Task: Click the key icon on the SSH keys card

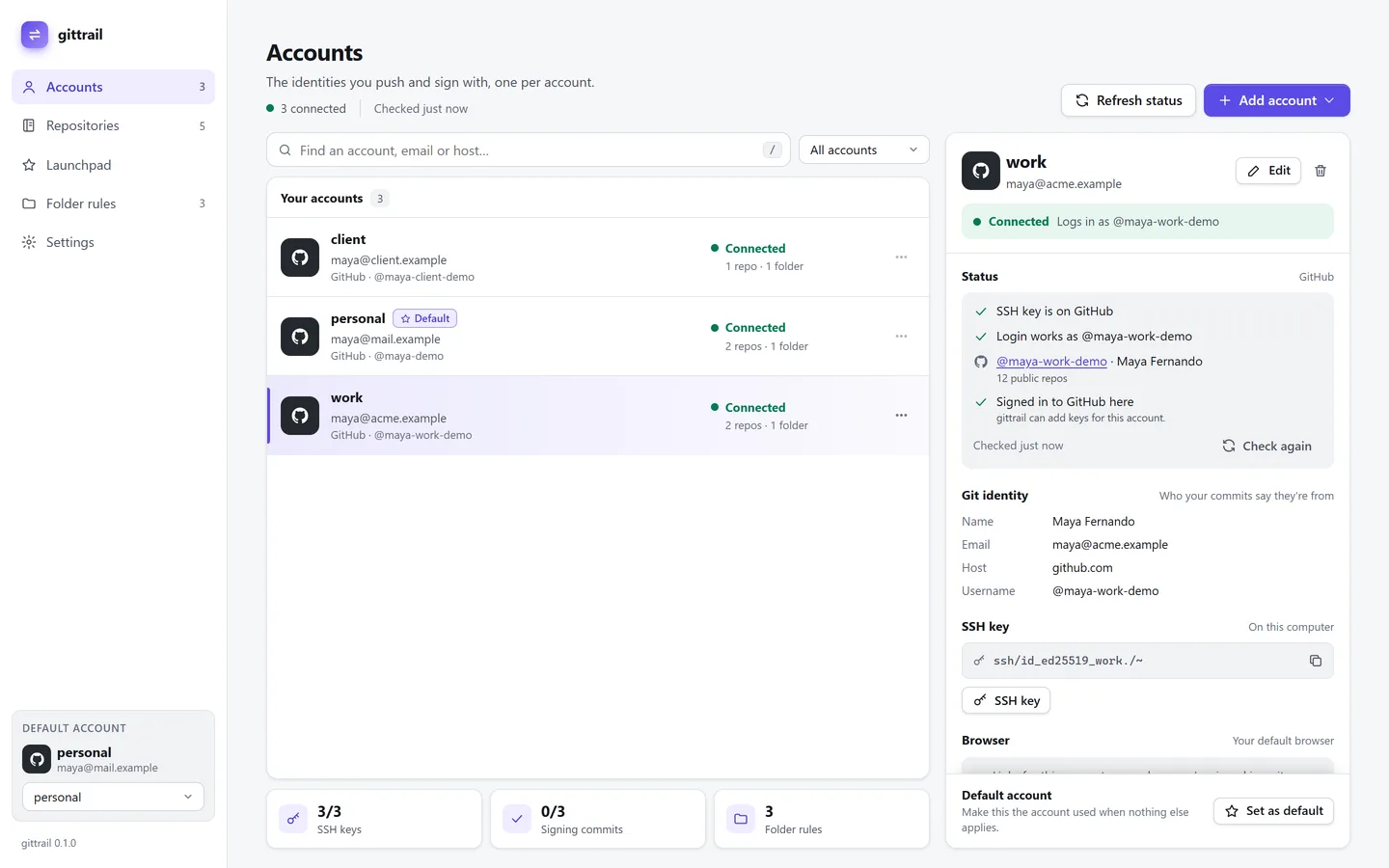Action: click(293, 819)
